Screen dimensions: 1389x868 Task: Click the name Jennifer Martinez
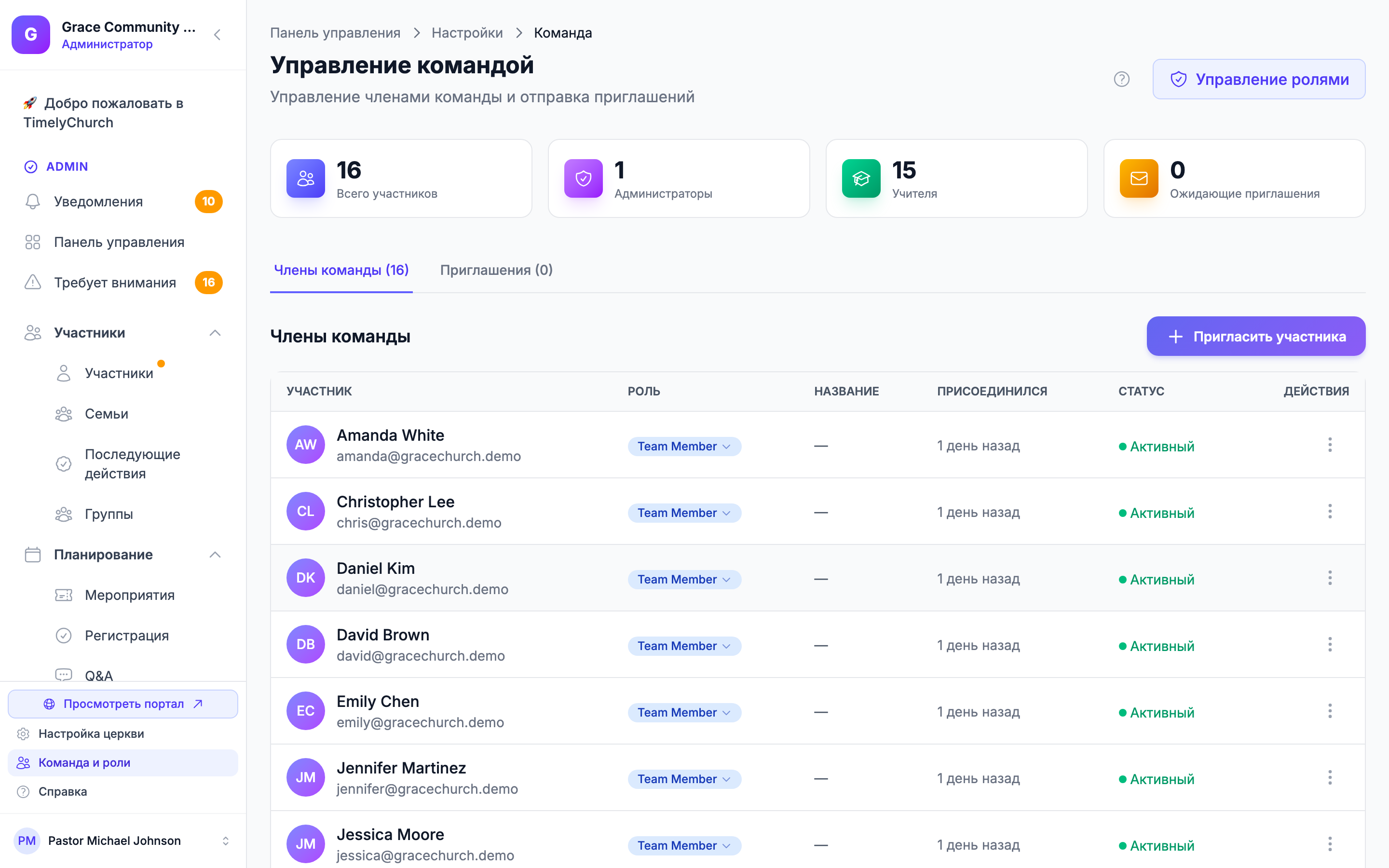point(401,768)
